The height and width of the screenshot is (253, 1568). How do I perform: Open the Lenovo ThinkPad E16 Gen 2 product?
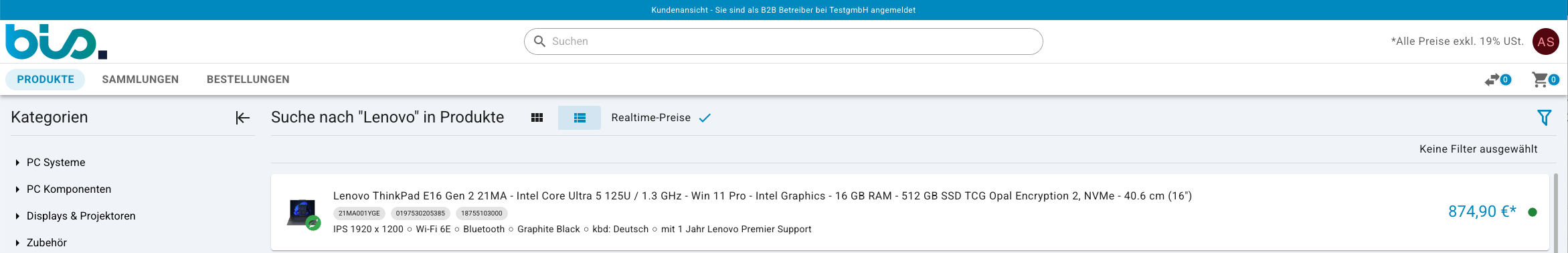[x=762, y=196]
